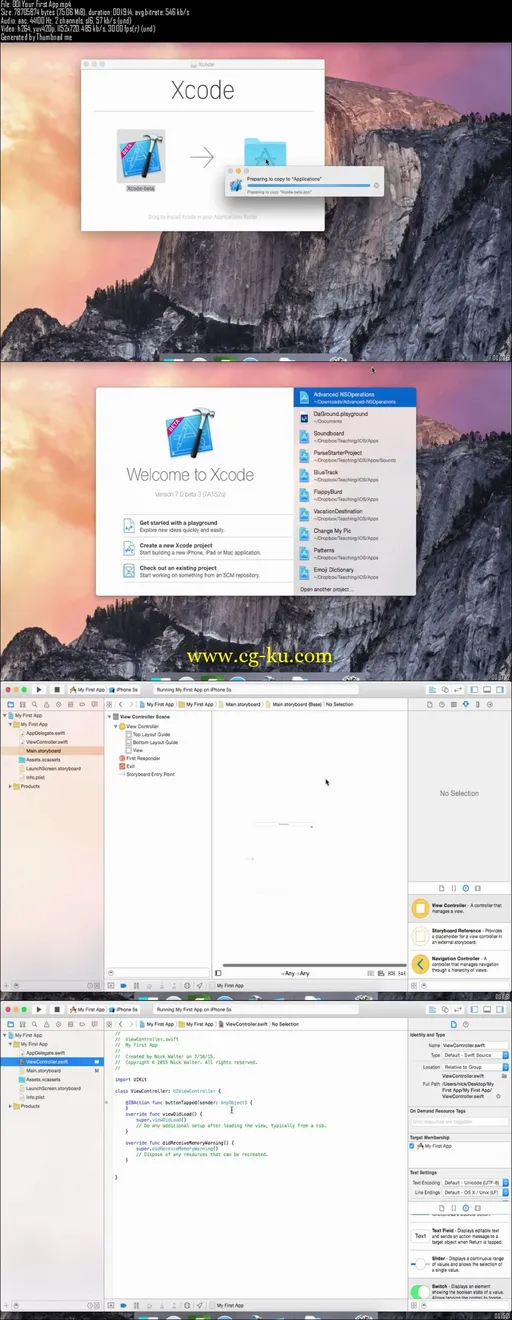Click the Switch object icon in library
The image size is (512, 1320).
pos(420,1291)
